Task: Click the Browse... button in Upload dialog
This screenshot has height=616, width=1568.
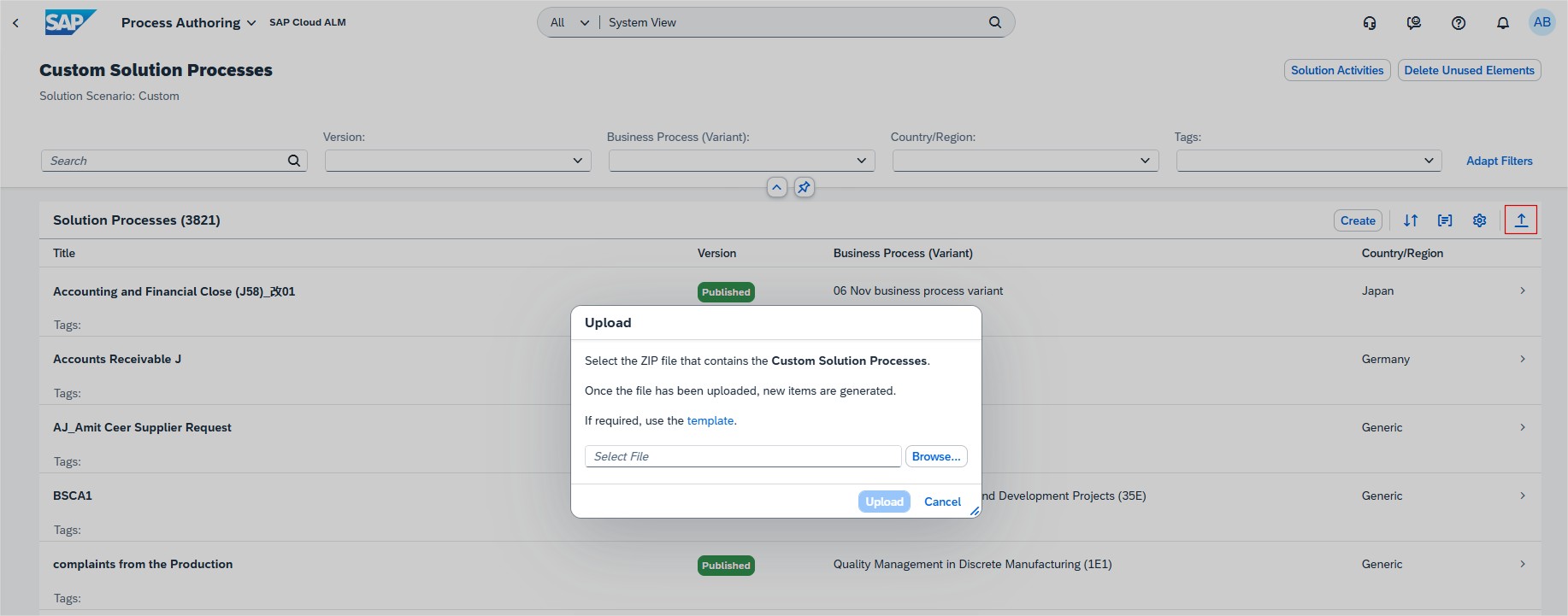Action: pyautogui.click(x=935, y=456)
